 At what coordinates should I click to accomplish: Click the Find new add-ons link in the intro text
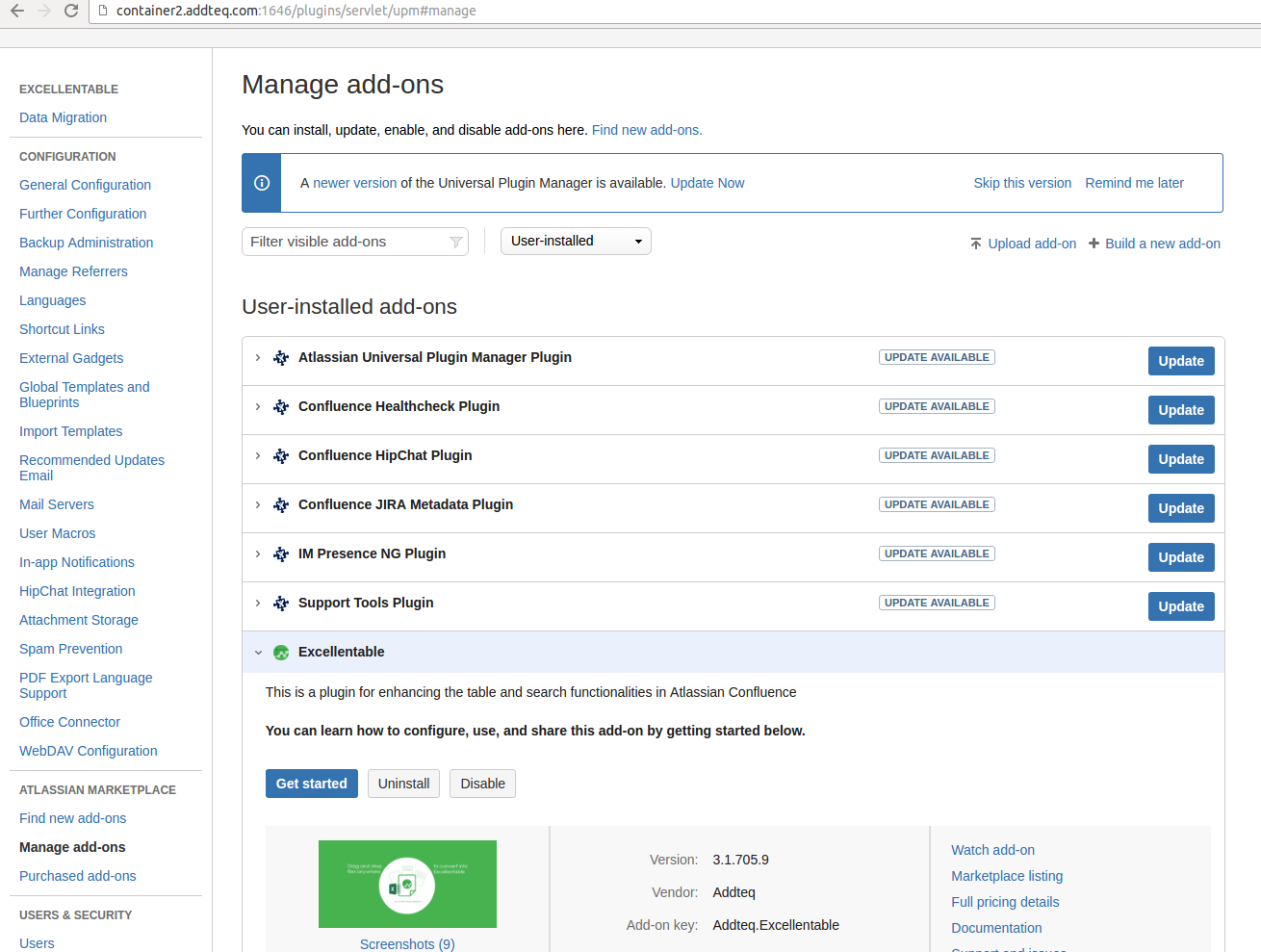point(647,130)
